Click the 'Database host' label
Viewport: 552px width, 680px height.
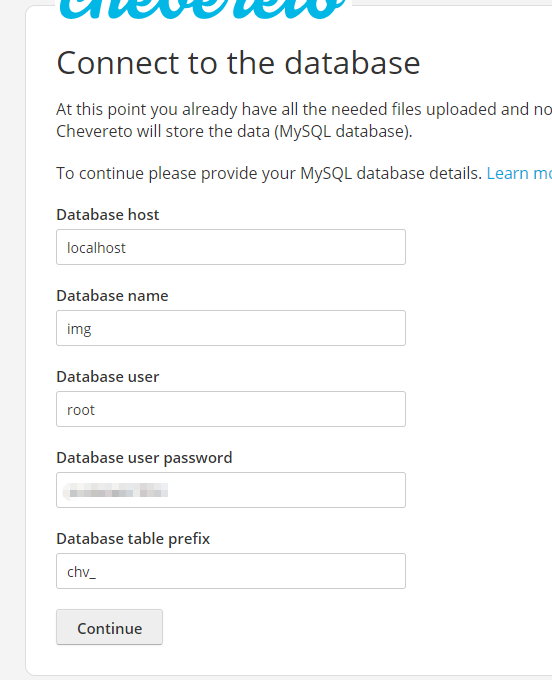click(x=108, y=215)
